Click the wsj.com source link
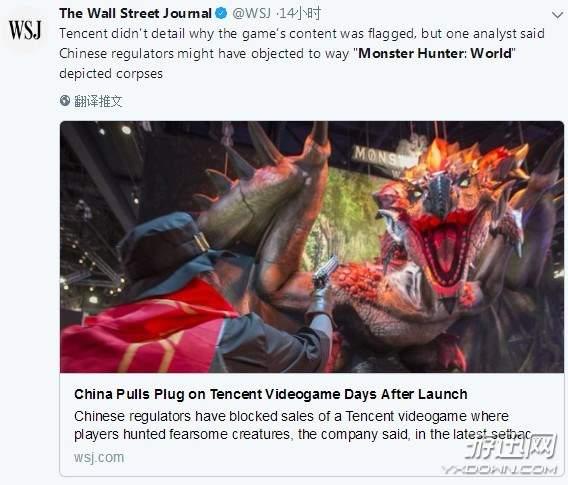 tap(99, 457)
